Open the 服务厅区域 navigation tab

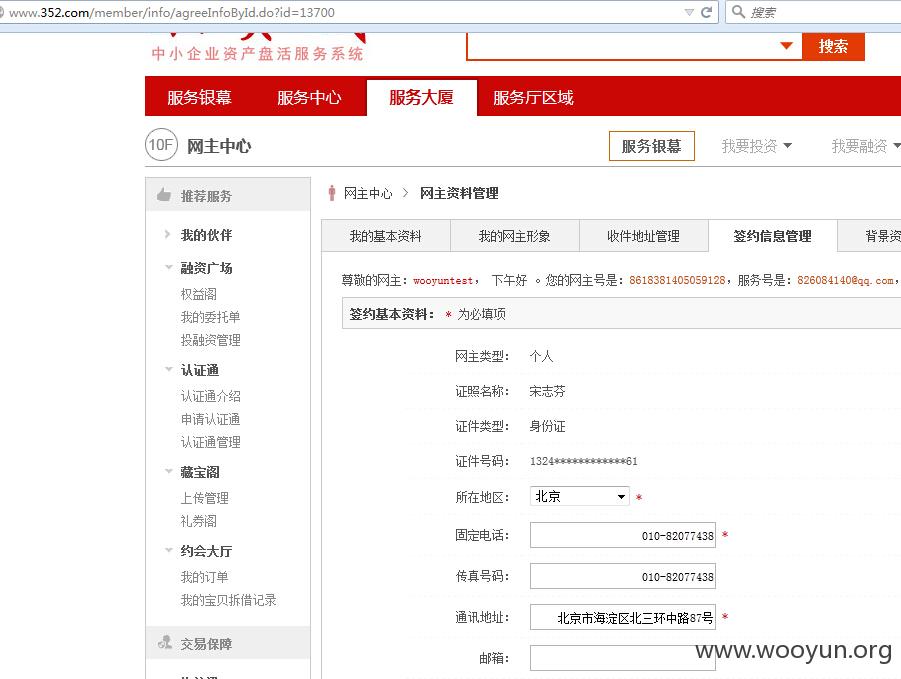[x=533, y=98]
